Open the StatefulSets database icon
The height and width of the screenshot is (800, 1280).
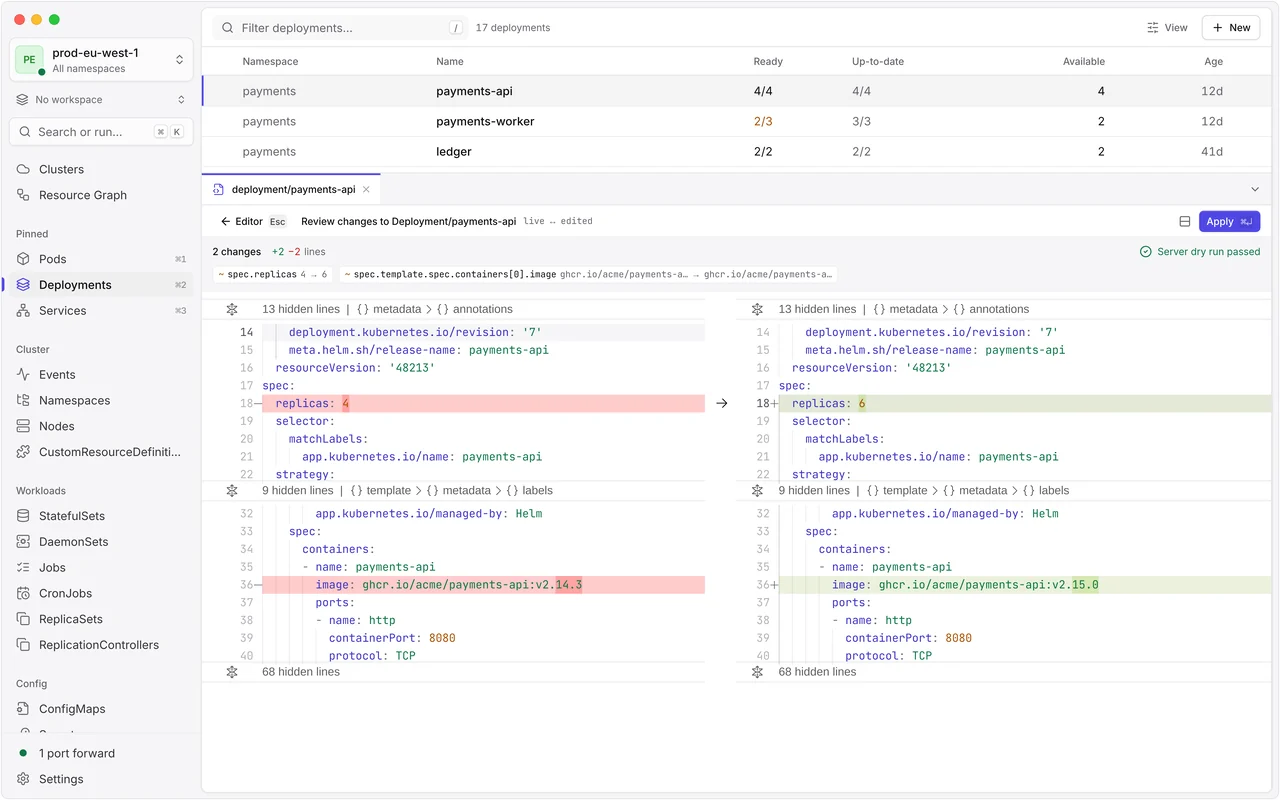pyautogui.click(x=23, y=516)
